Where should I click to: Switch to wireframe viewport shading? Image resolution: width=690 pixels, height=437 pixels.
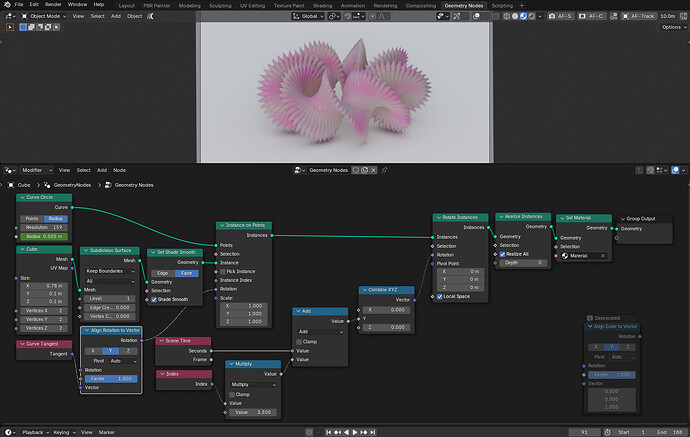506,16
